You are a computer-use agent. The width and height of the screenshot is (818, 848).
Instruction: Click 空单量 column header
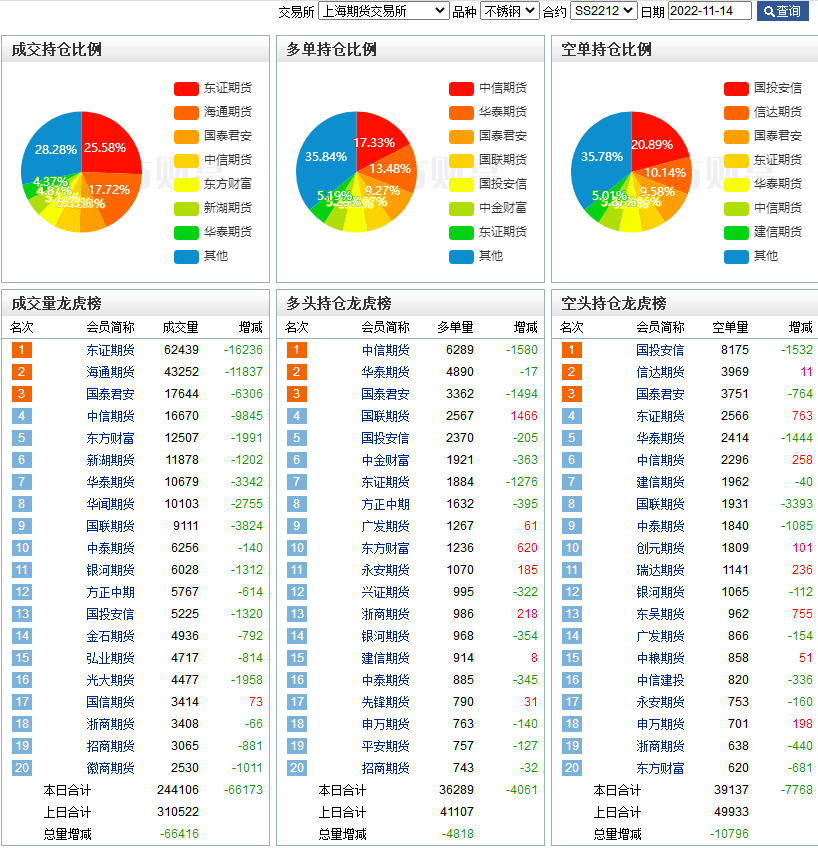point(730,328)
